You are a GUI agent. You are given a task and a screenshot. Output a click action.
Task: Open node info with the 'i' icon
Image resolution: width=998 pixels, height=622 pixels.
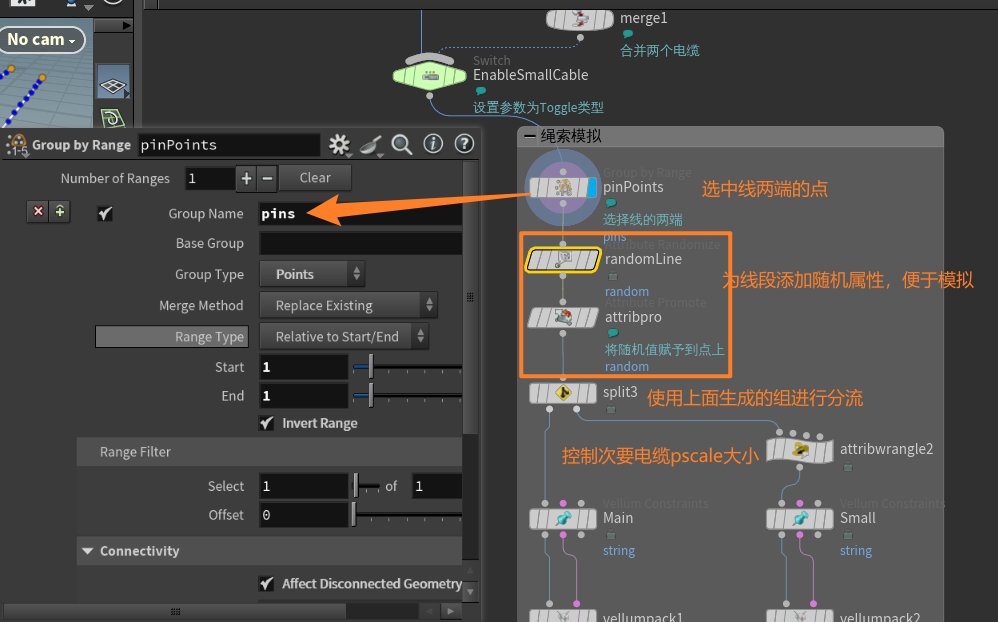pos(433,144)
